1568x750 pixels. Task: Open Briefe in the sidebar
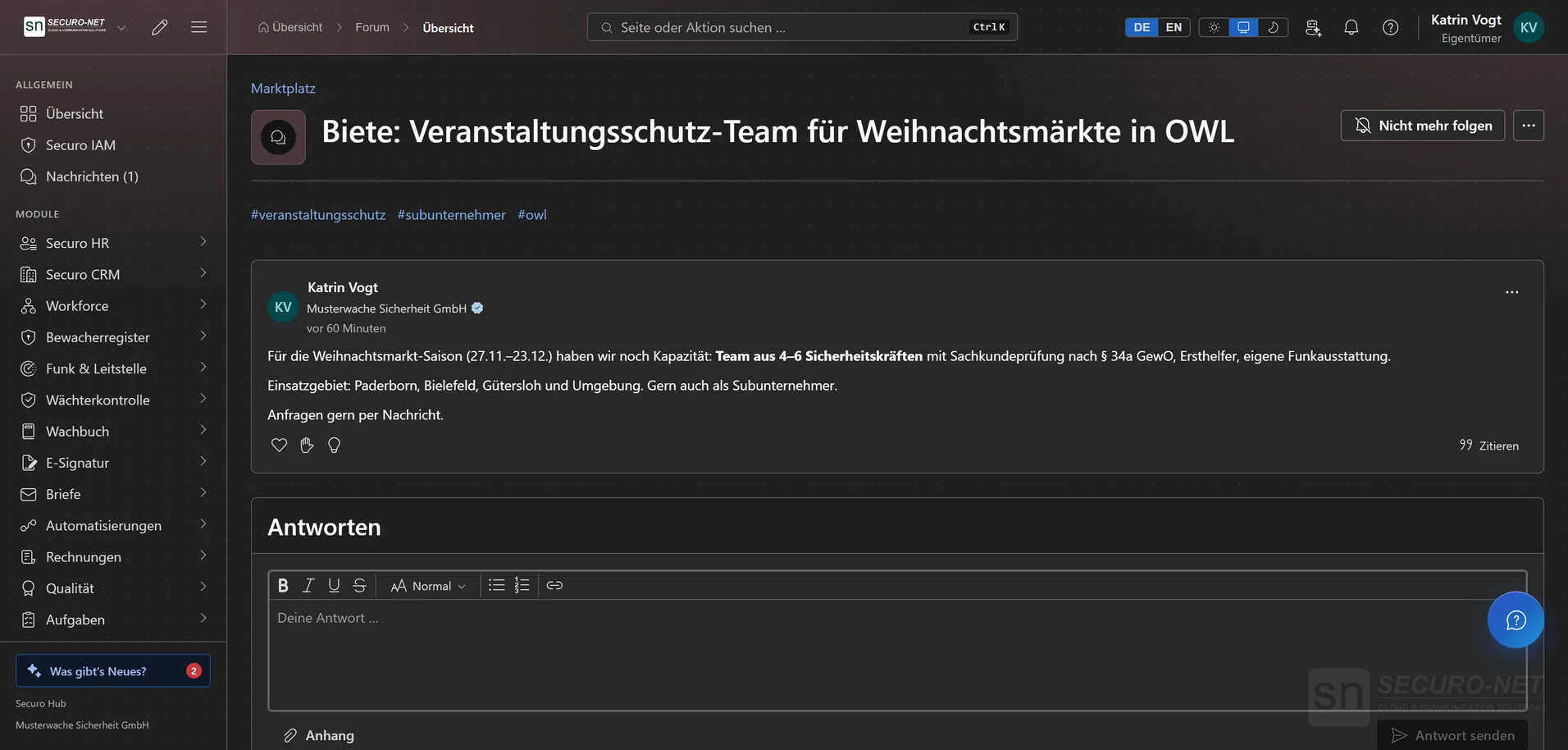[113, 494]
